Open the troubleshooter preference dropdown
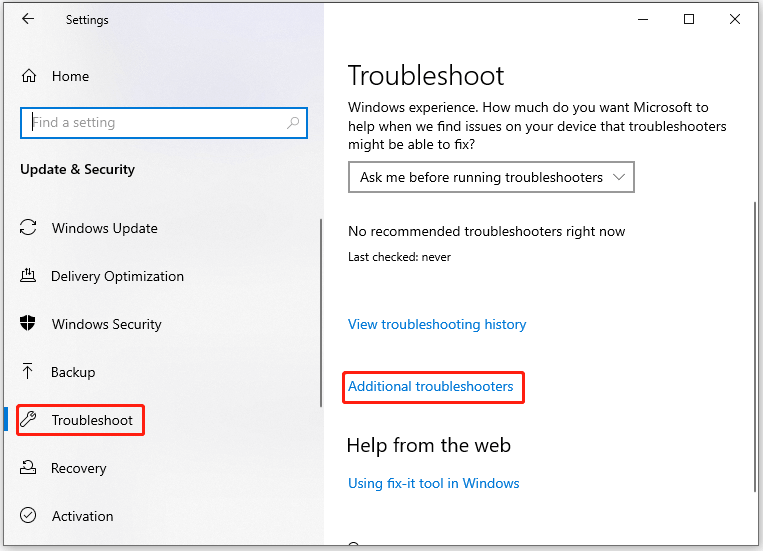763x551 pixels. [x=491, y=177]
